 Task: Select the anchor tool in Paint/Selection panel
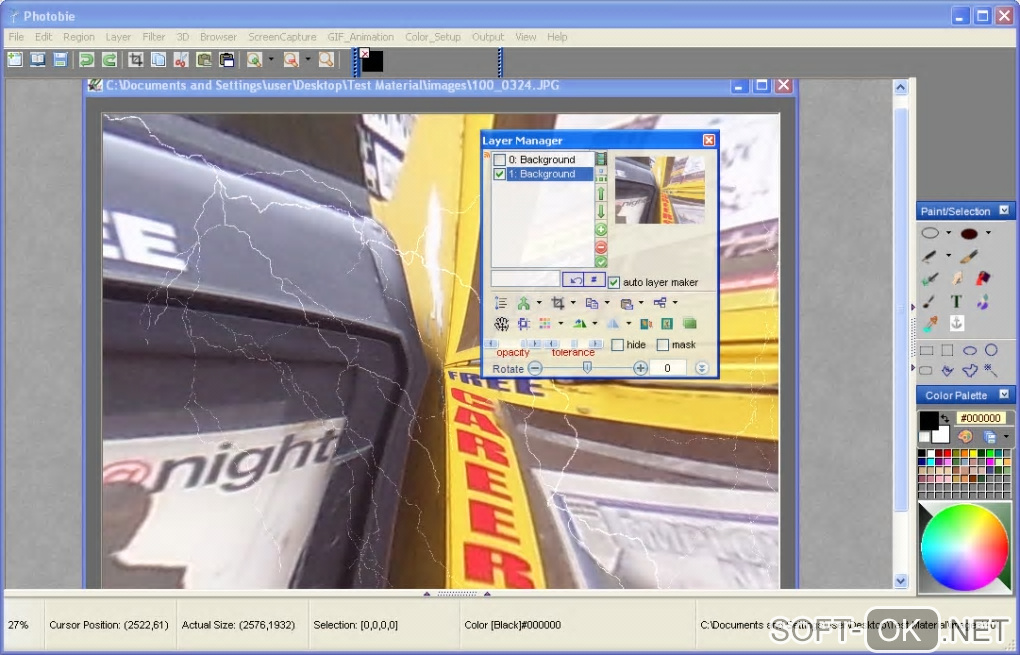point(956,323)
